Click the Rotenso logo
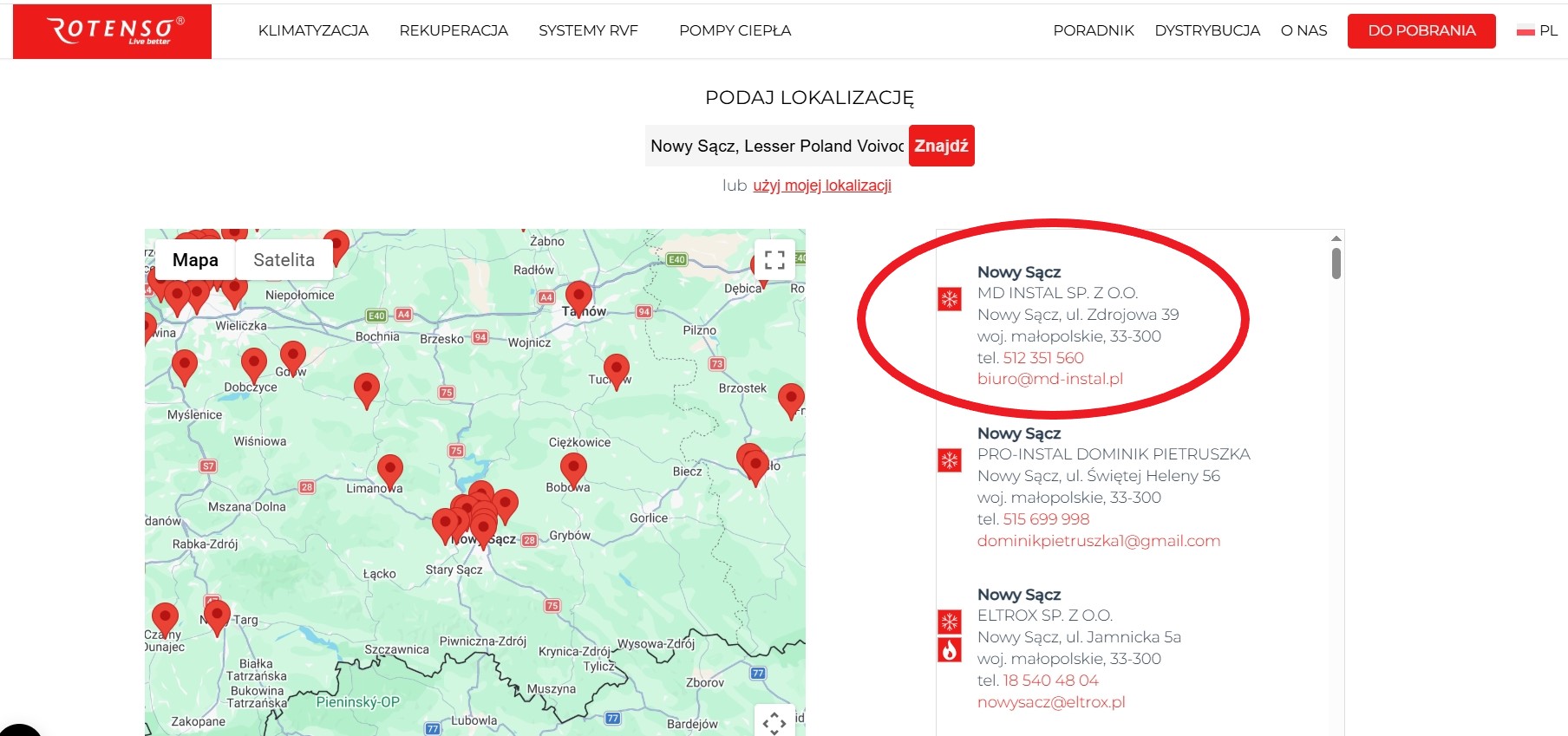The image size is (1568, 736). coord(112,31)
